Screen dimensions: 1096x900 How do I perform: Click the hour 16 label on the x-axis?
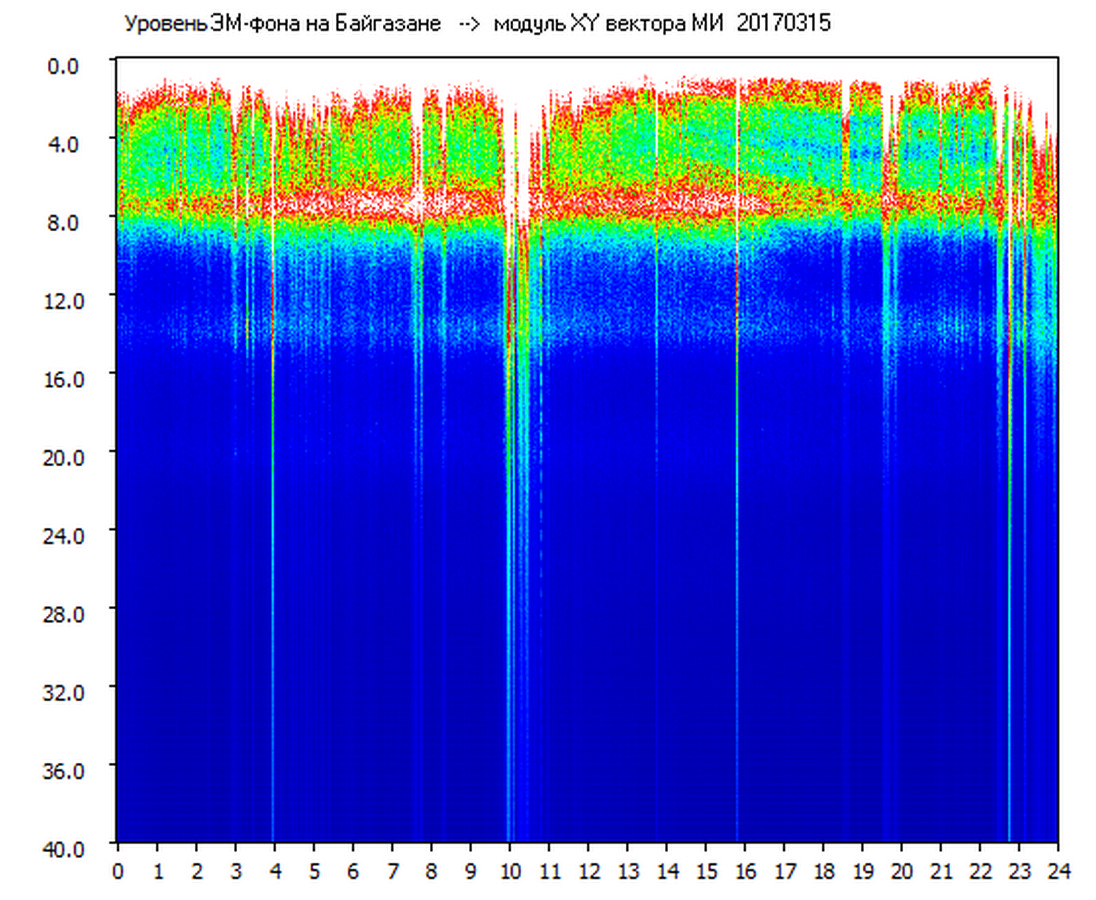(x=745, y=871)
